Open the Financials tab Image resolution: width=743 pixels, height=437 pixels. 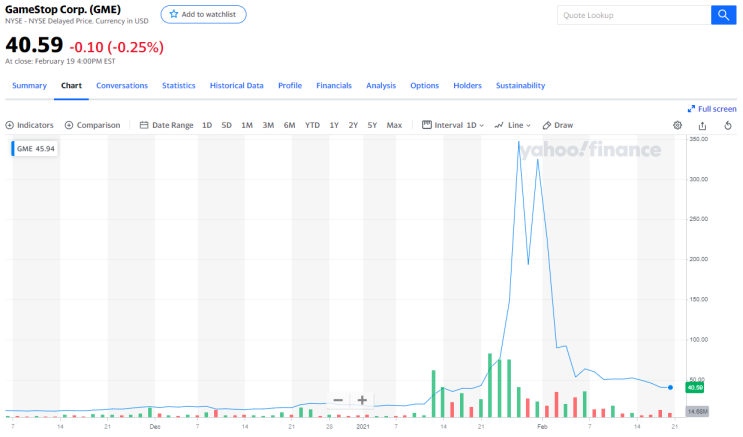pyautogui.click(x=334, y=86)
